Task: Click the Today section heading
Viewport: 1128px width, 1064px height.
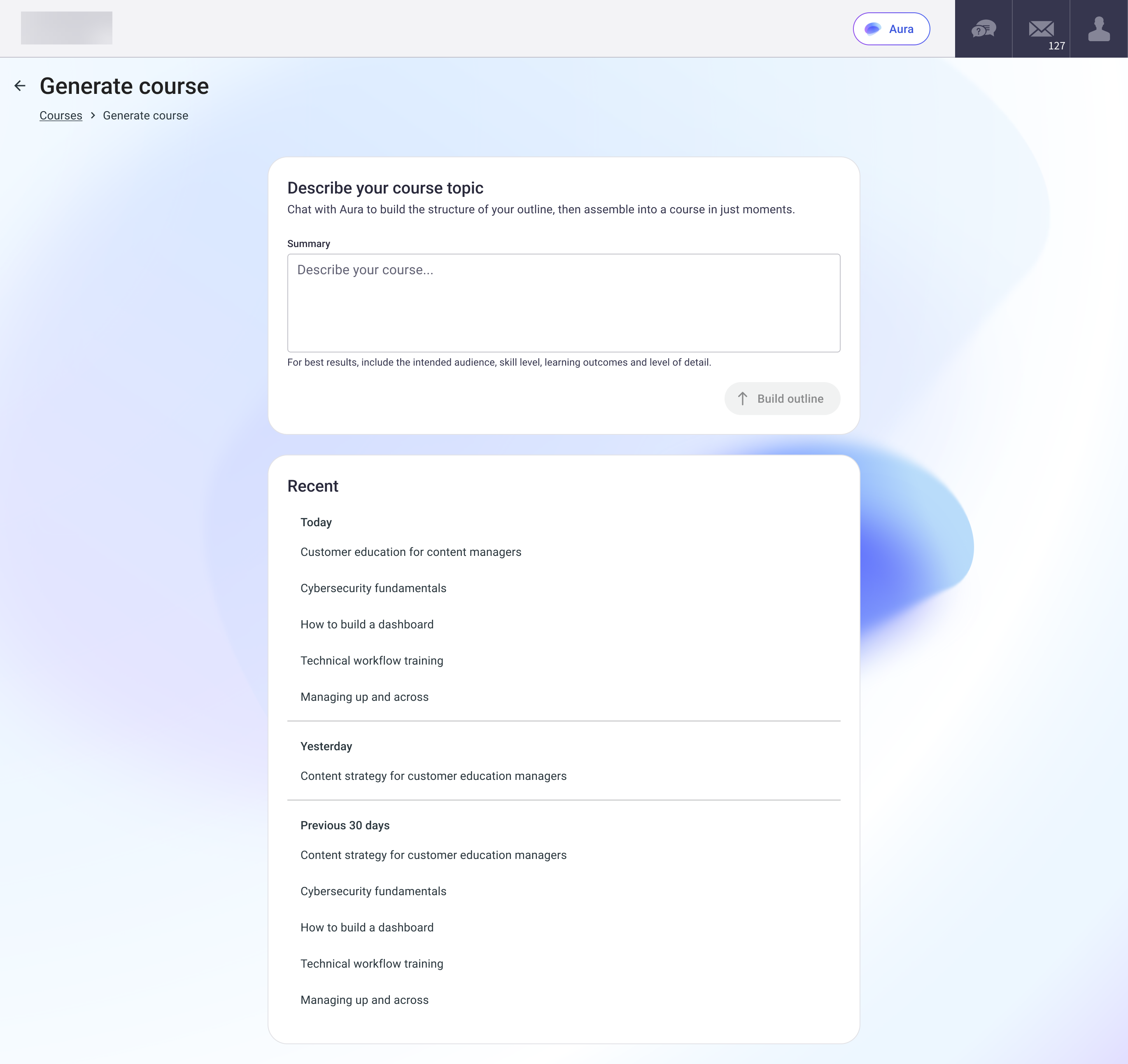Action: 316,523
